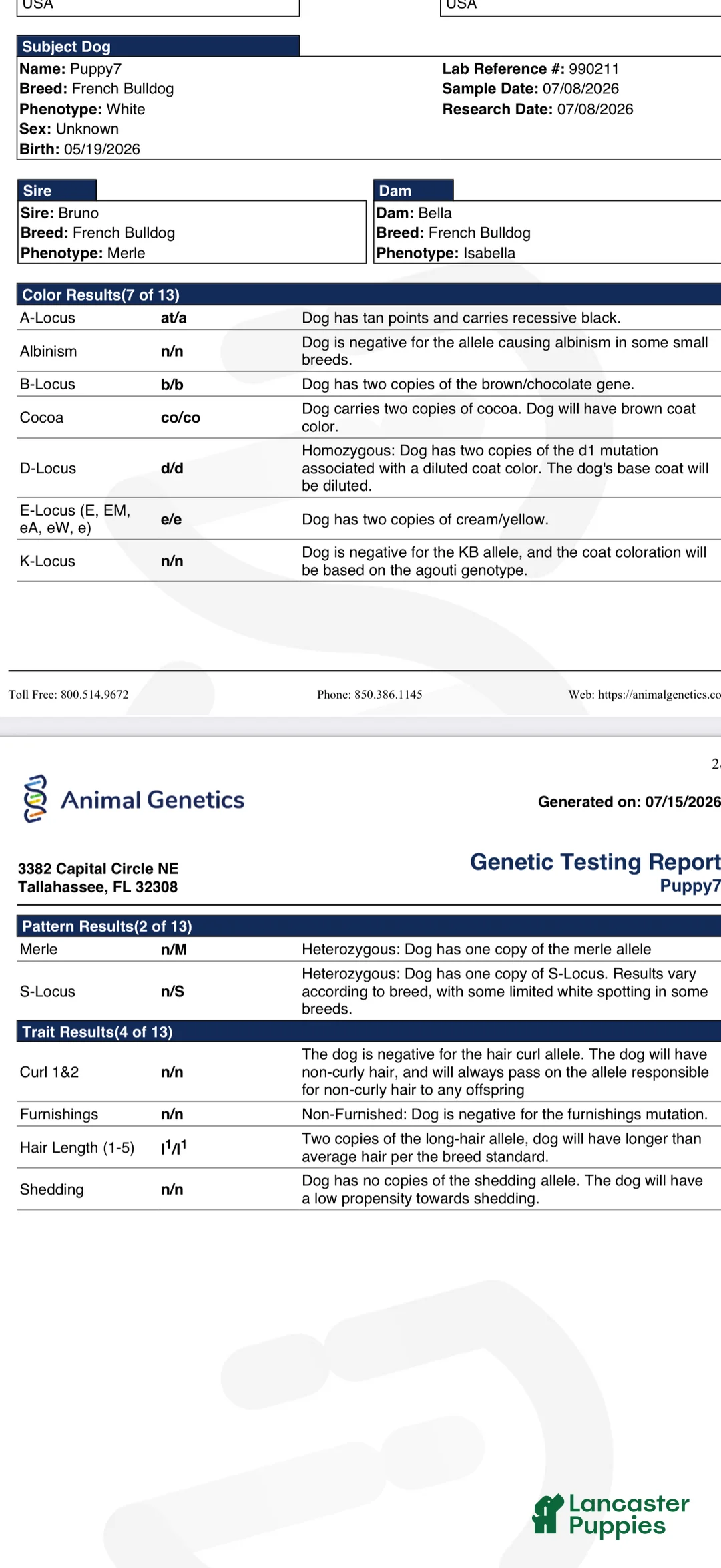Click the Dam section header

pyautogui.click(x=413, y=190)
